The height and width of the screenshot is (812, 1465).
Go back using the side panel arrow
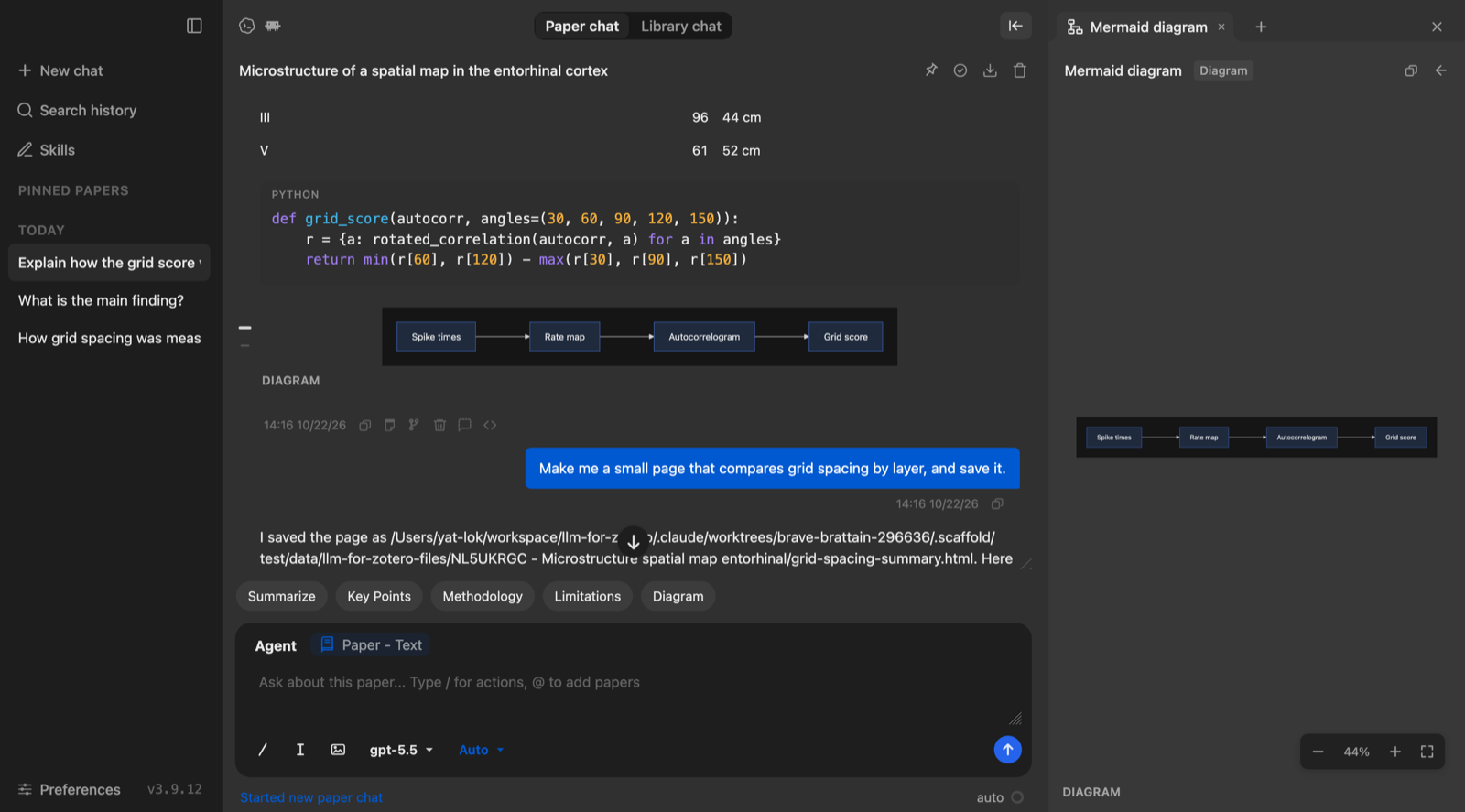pyautogui.click(x=1441, y=70)
